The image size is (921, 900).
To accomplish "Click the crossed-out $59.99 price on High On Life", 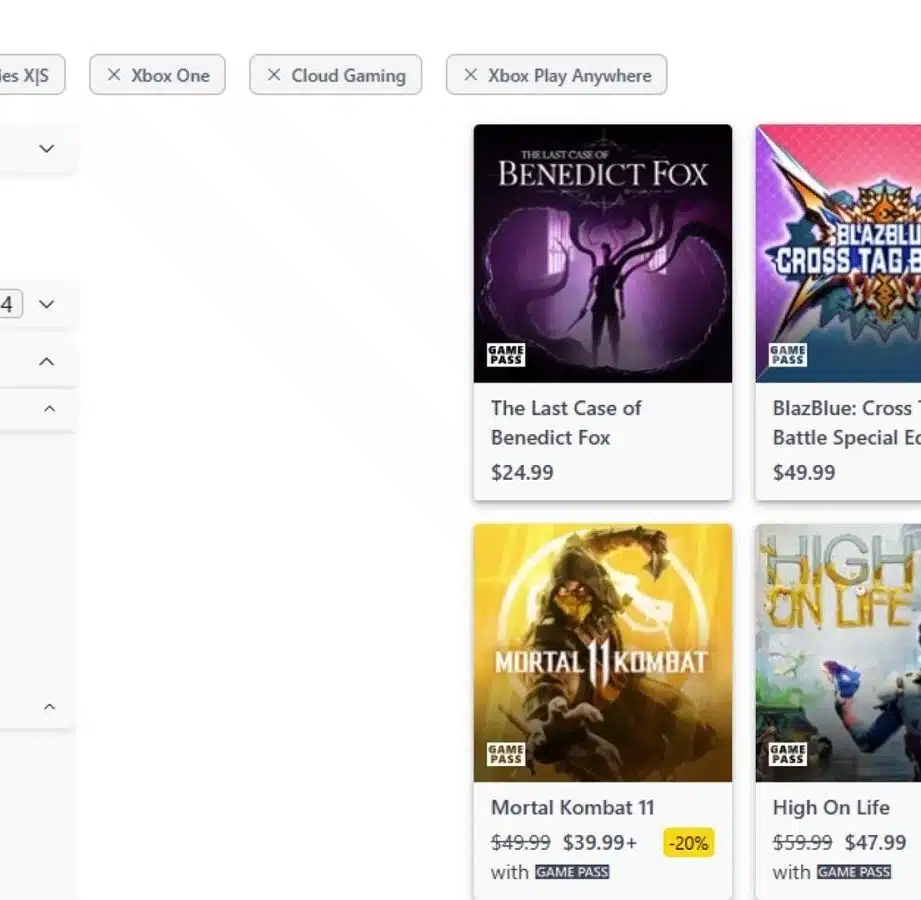I will (x=802, y=842).
